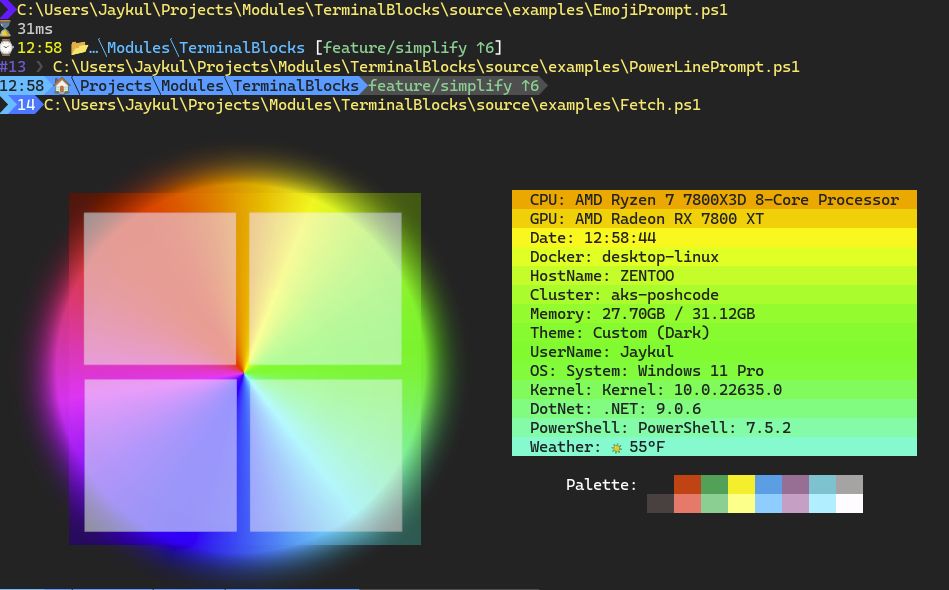Click the UserName: Jaykul line
Image resolution: width=949 pixels, height=590 pixels.
pos(714,352)
